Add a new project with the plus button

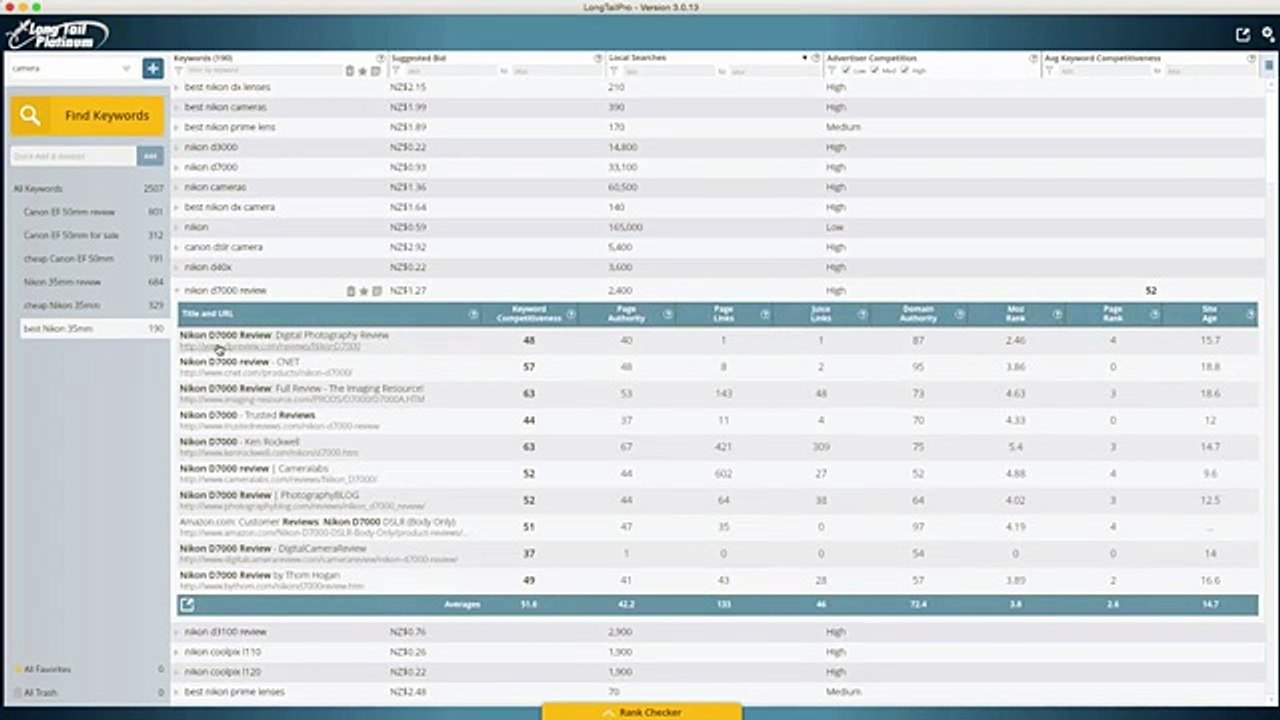pyautogui.click(x=153, y=68)
